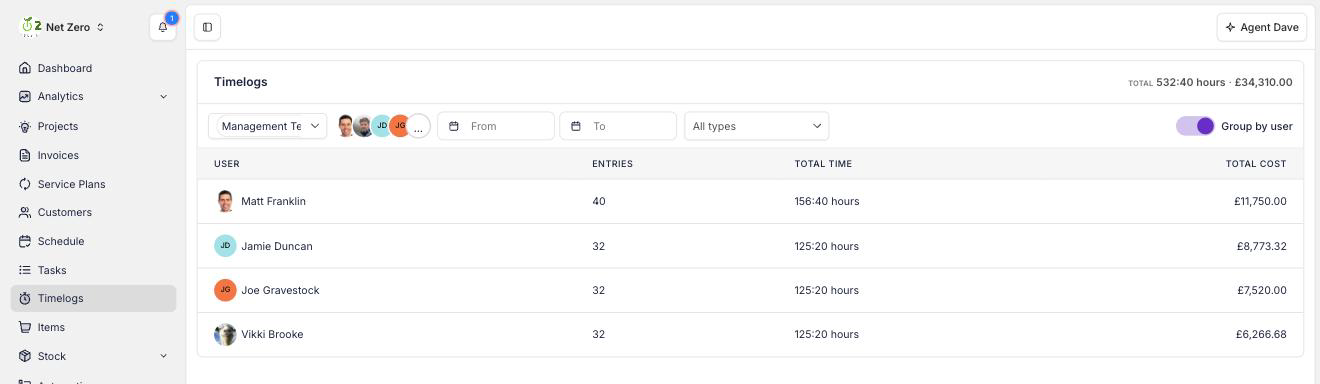
Task: Click Jamie Duncan's JD avatar in table
Action: [x=225, y=246]
